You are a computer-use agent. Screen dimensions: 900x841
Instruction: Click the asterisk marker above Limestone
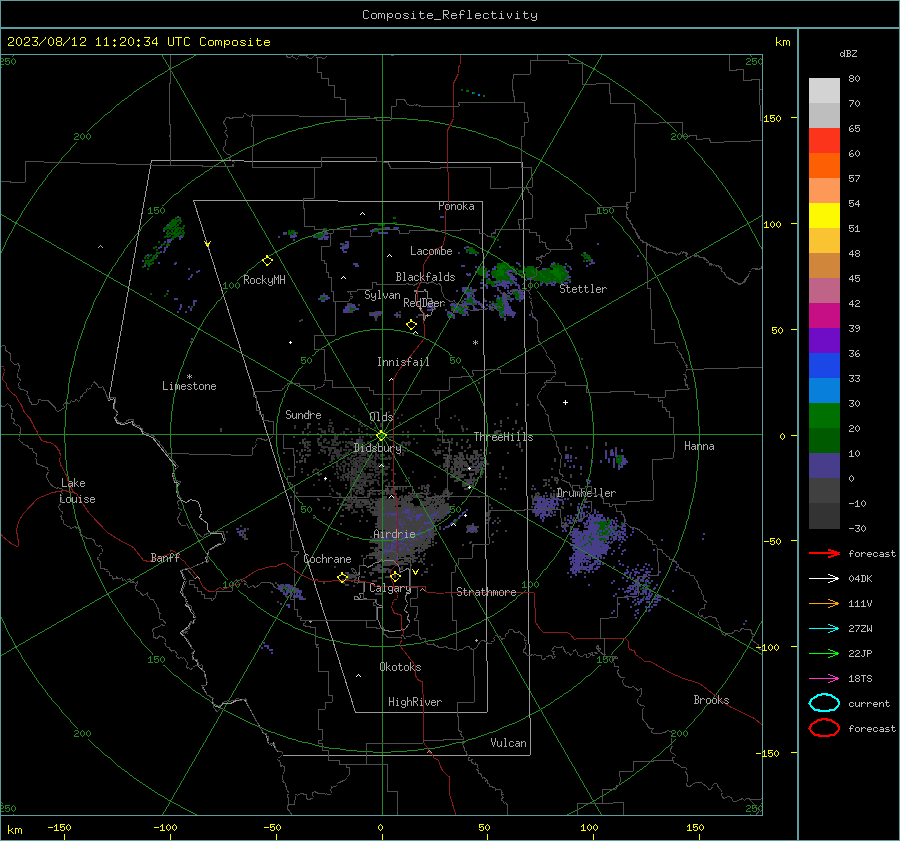(x=189, y=377)
